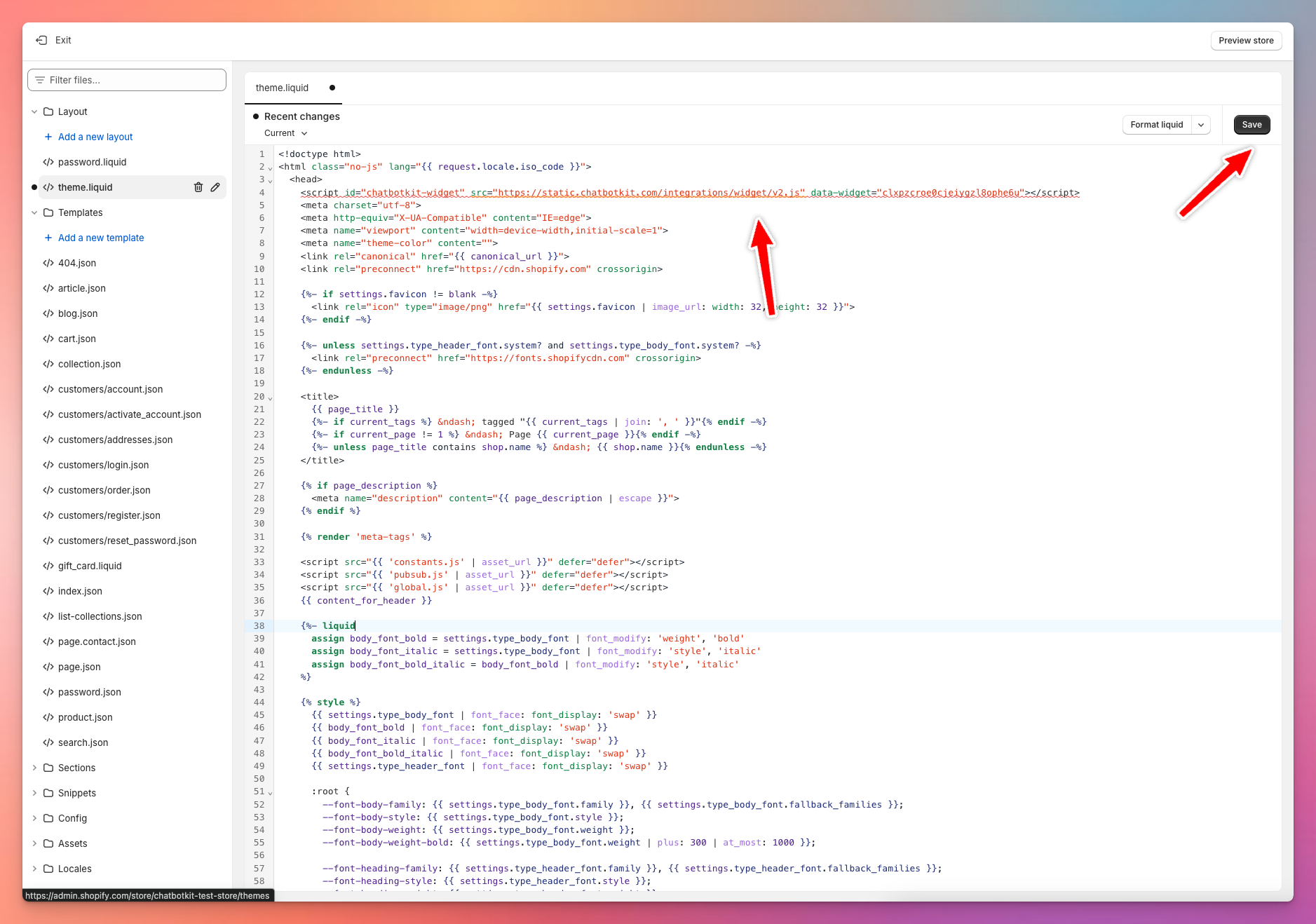Collapse the Templates folder chevron
The width and height of the screenshot is (1316, 924).
click(x=34, y=212)
